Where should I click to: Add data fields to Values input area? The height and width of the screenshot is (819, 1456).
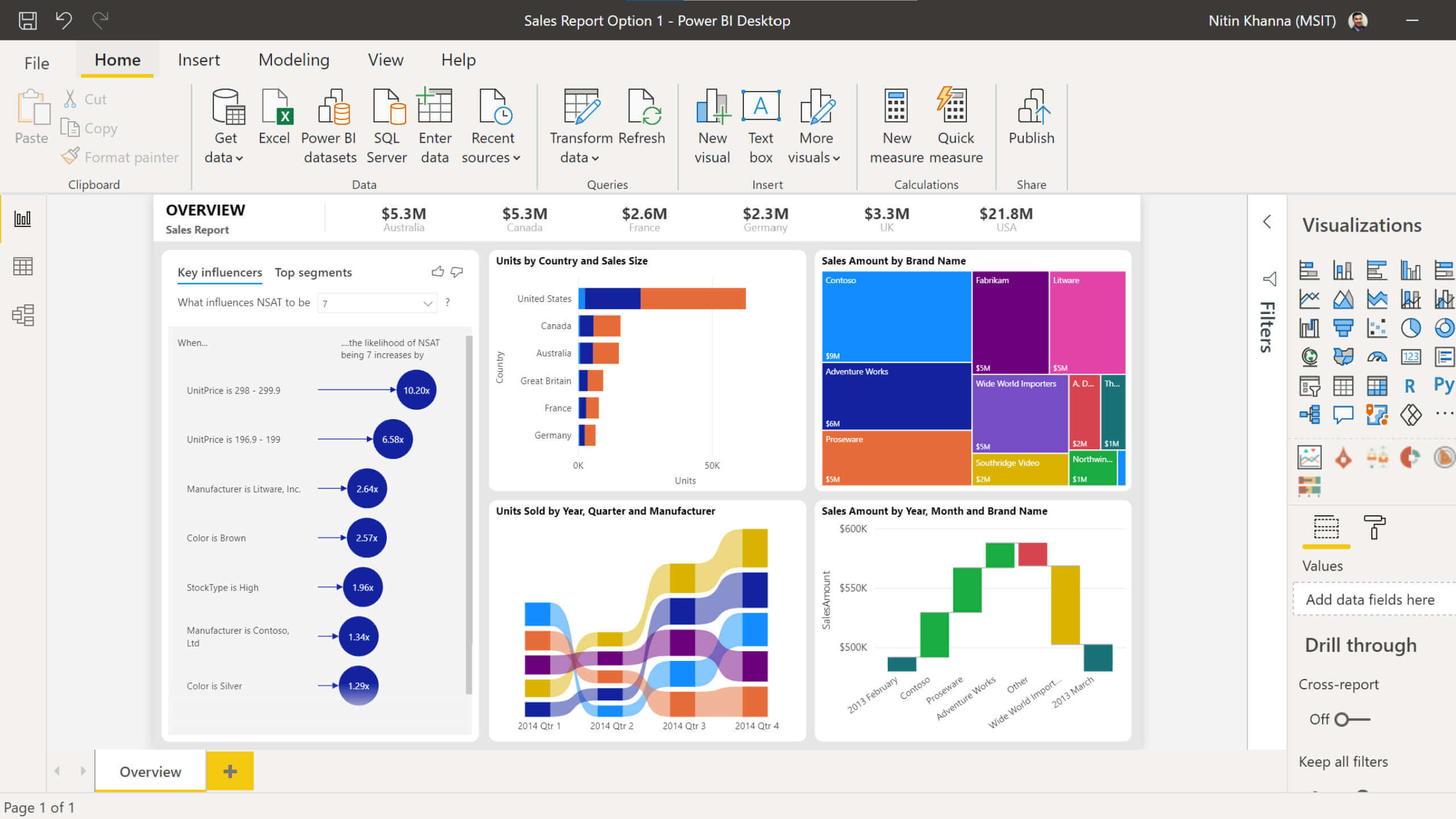click(x=1370, y=599)
